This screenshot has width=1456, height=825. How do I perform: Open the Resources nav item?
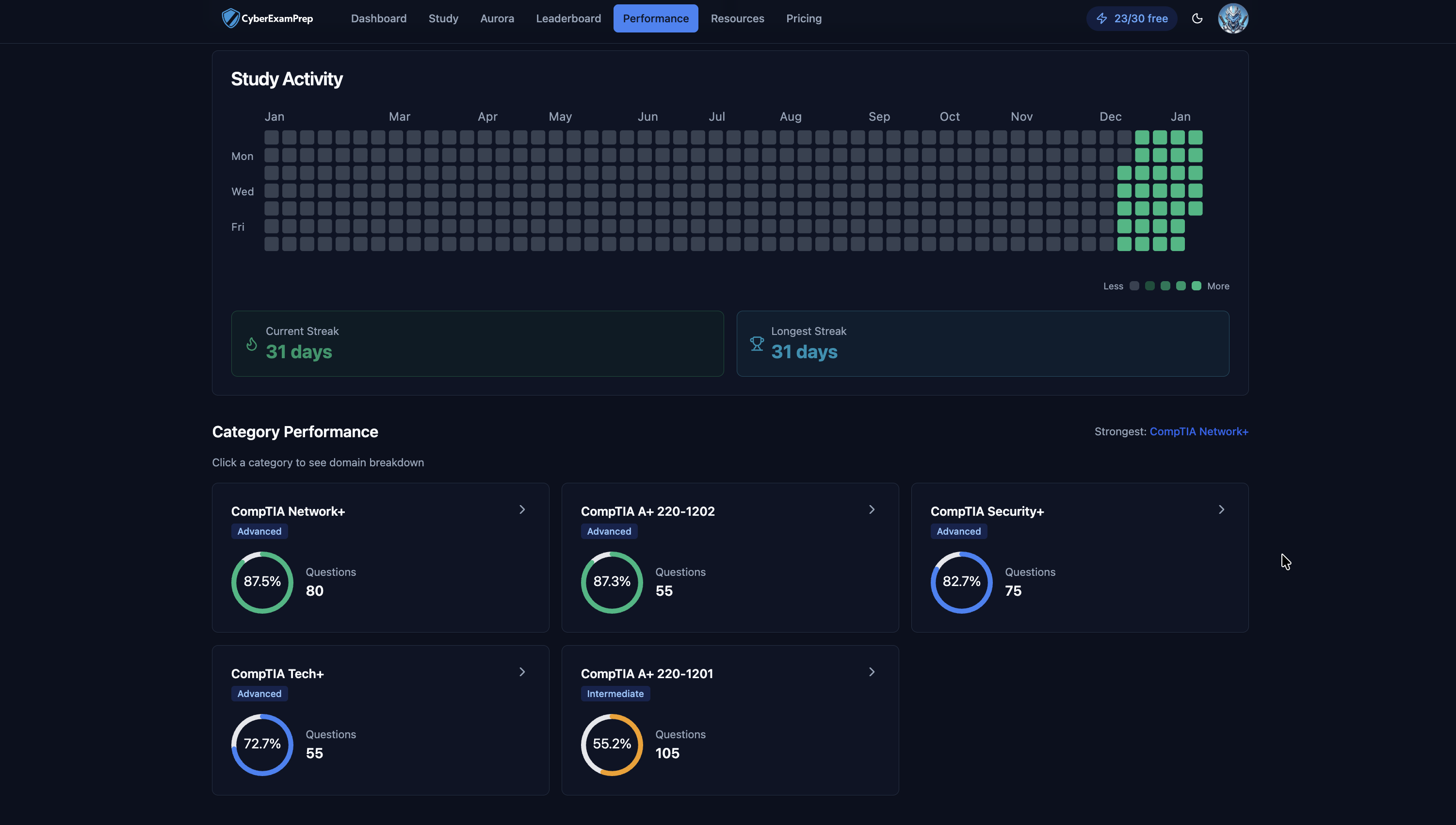(x=737, y=18)
